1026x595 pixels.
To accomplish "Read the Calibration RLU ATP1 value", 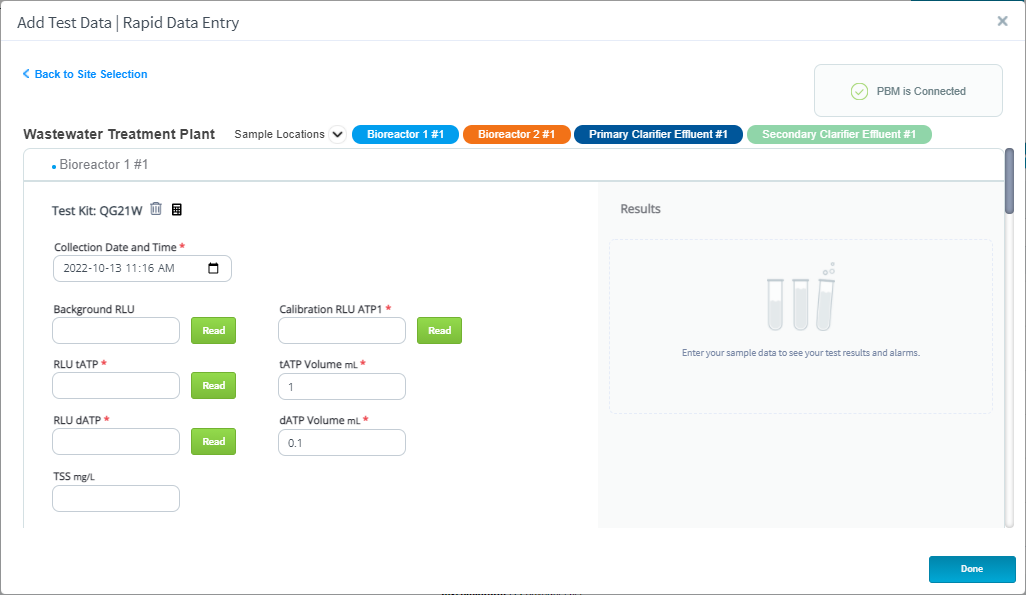I will (439, 331).
